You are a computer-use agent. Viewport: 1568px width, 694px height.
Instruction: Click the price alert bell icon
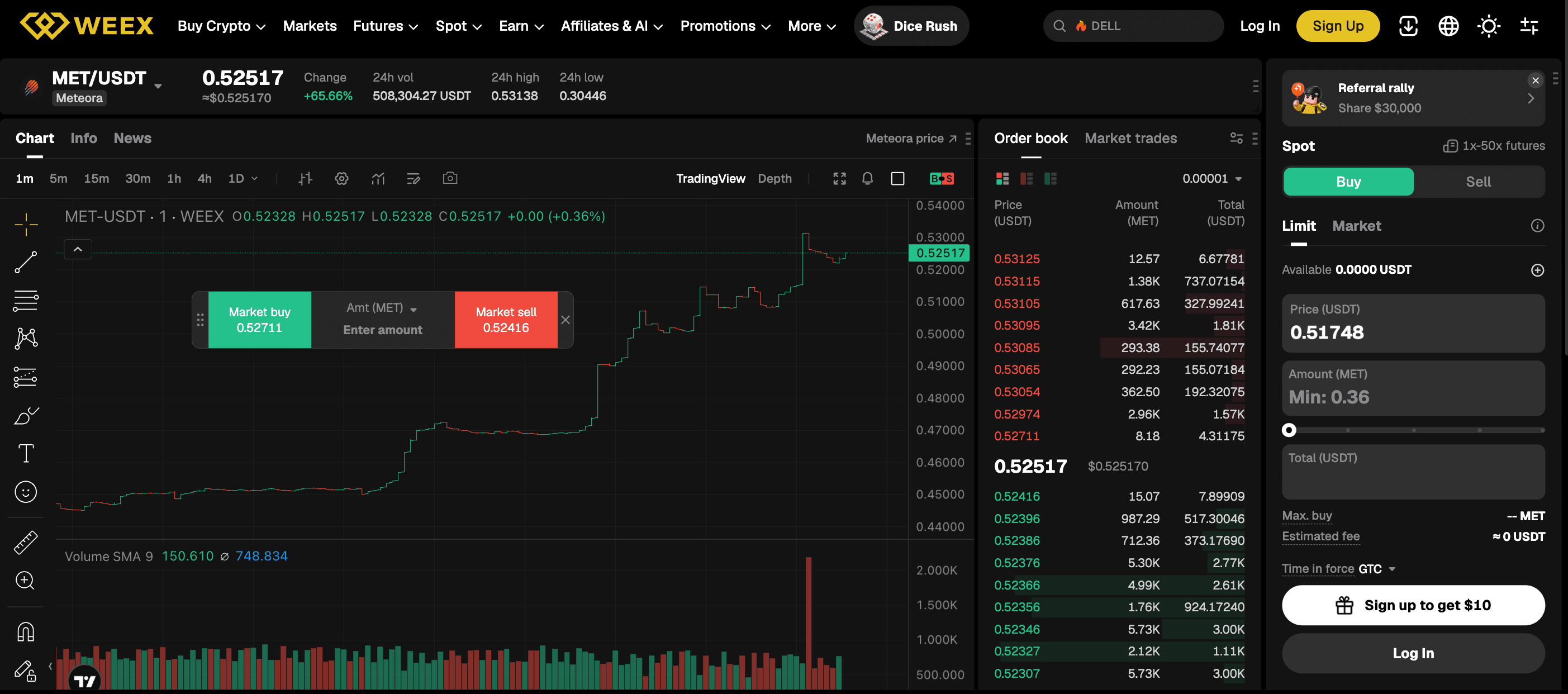(867, 178)
